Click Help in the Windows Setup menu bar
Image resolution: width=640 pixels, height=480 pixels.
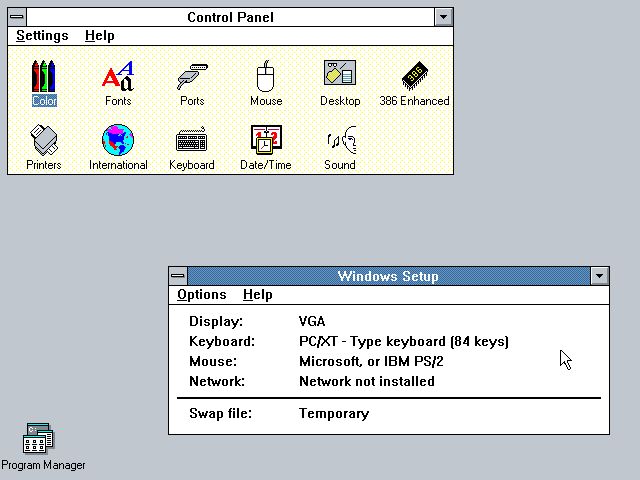click(x=258, y=294)
